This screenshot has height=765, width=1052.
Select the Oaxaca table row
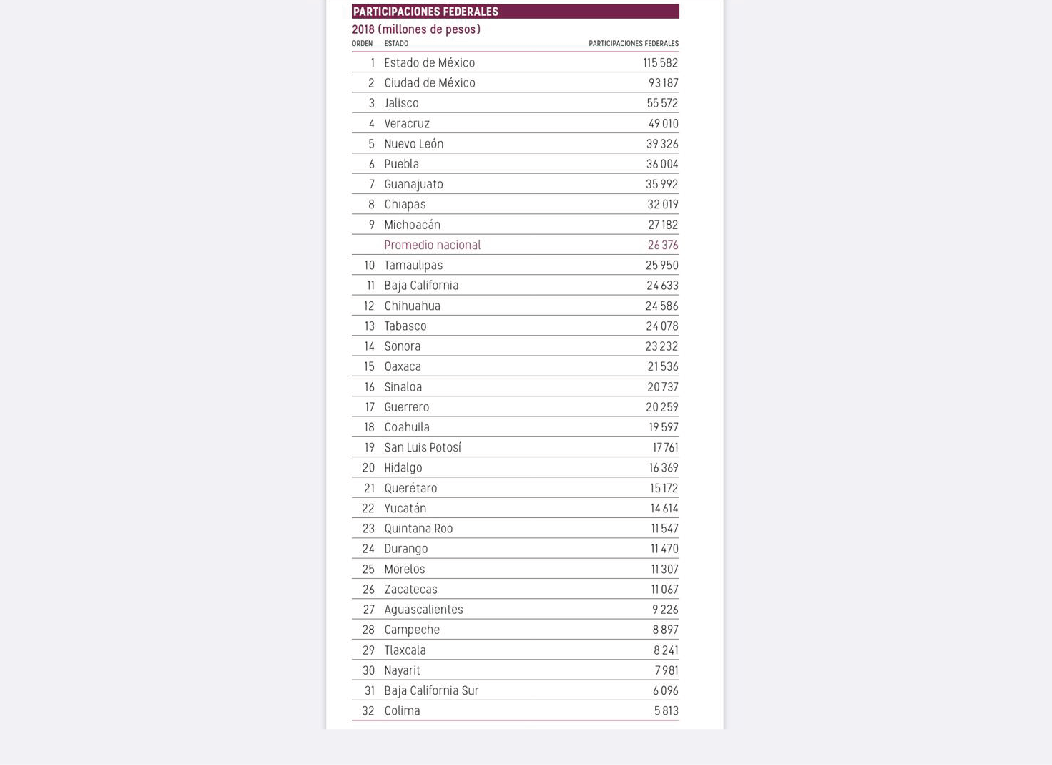point(515,367)
